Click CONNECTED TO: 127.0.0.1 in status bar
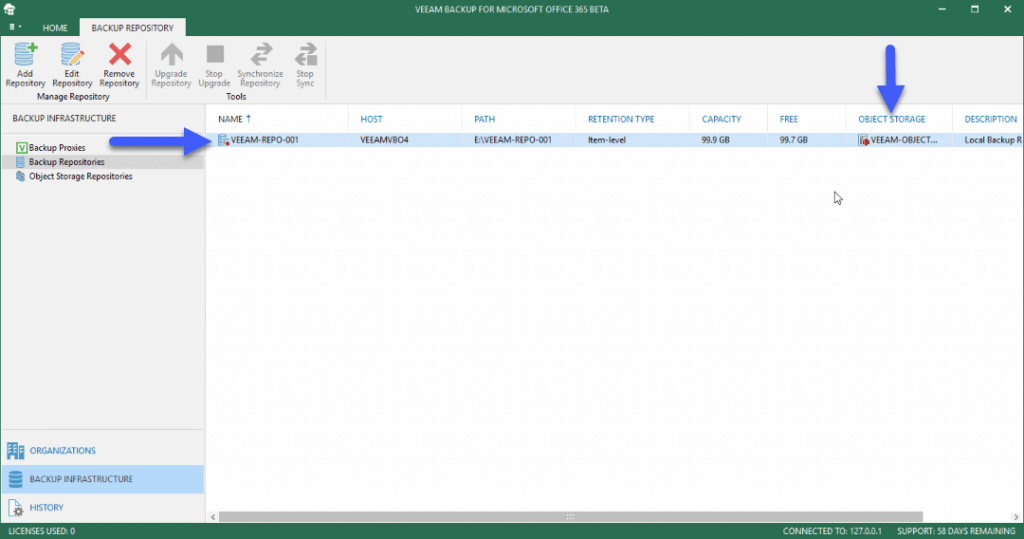Viewport: 1024px width, 539px height. 832,531
